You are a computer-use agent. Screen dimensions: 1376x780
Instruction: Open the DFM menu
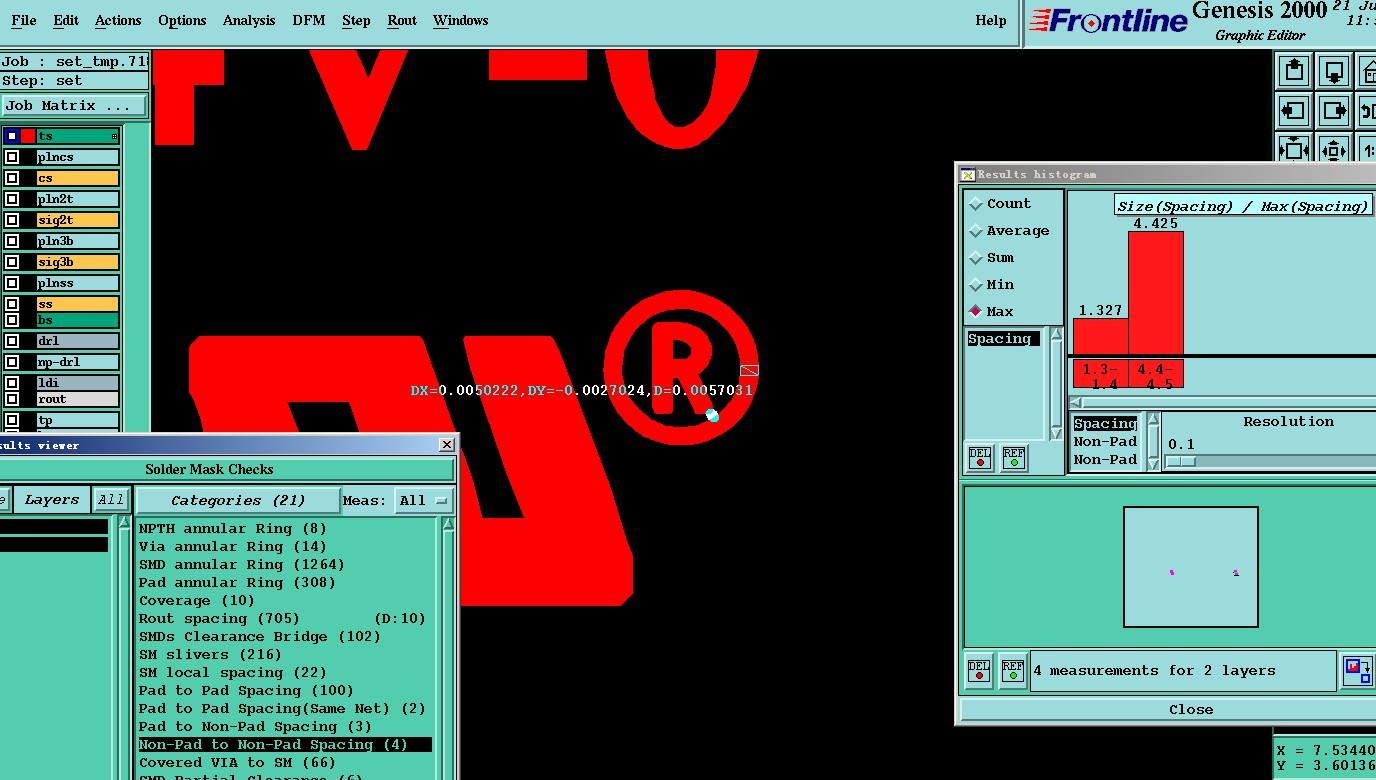[309, 20]
